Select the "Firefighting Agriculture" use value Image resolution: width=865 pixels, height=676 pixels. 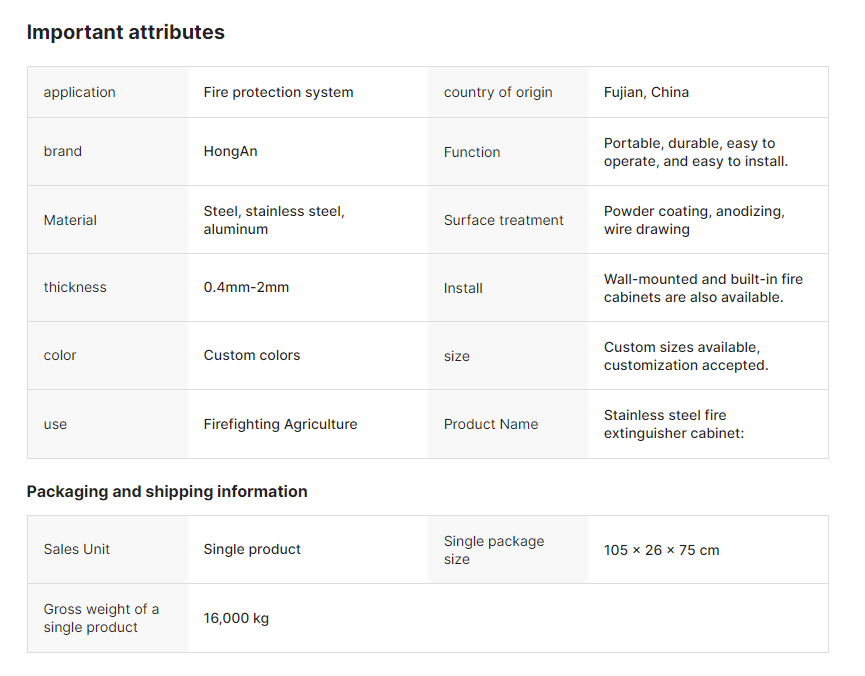(x=280, y=424)
